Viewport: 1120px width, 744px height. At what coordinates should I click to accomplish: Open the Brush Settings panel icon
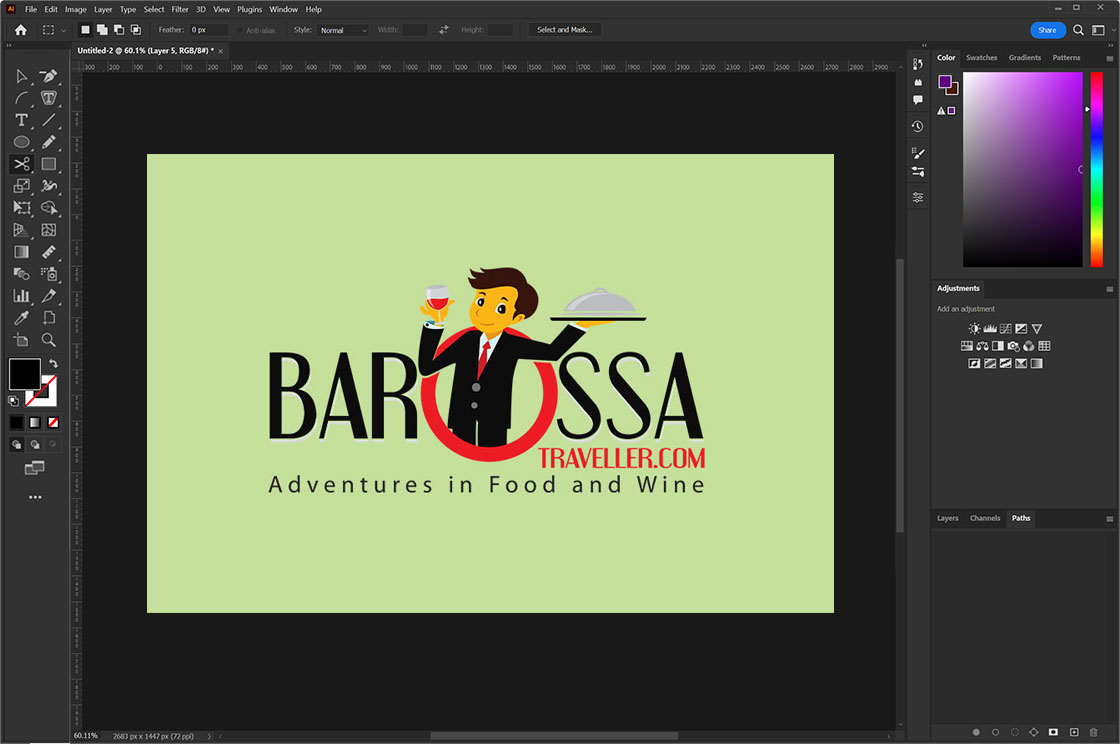[918, 153]
